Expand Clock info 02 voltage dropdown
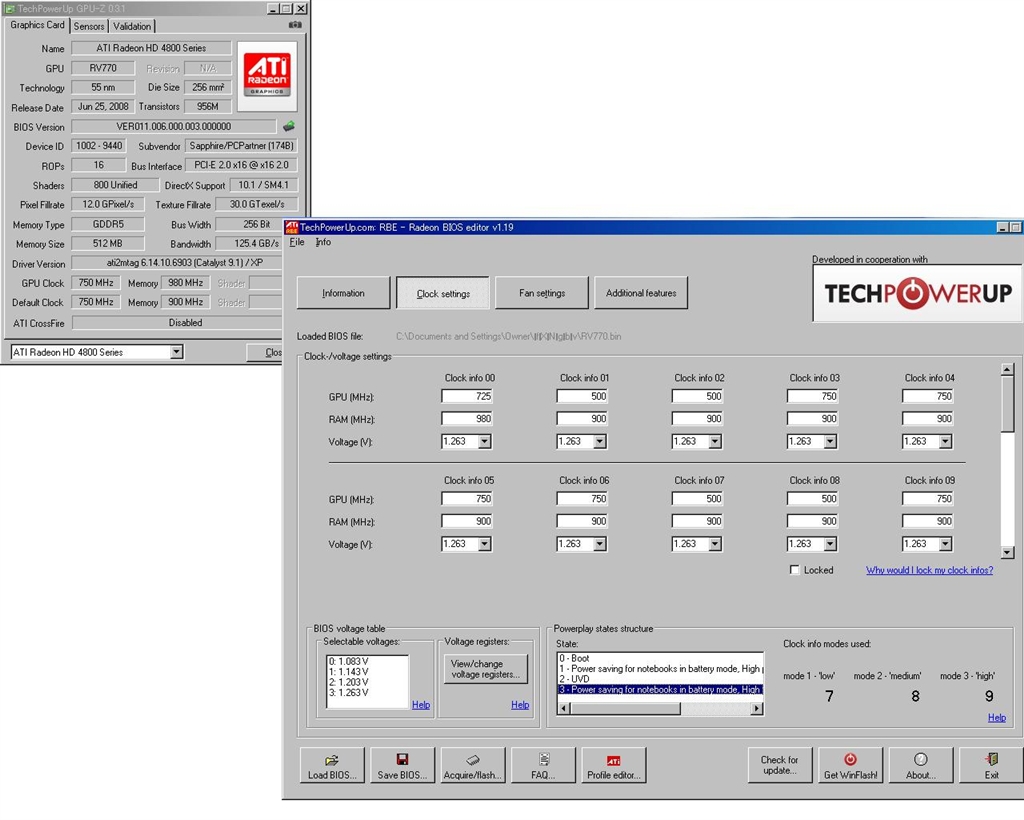 coord(715,442)
